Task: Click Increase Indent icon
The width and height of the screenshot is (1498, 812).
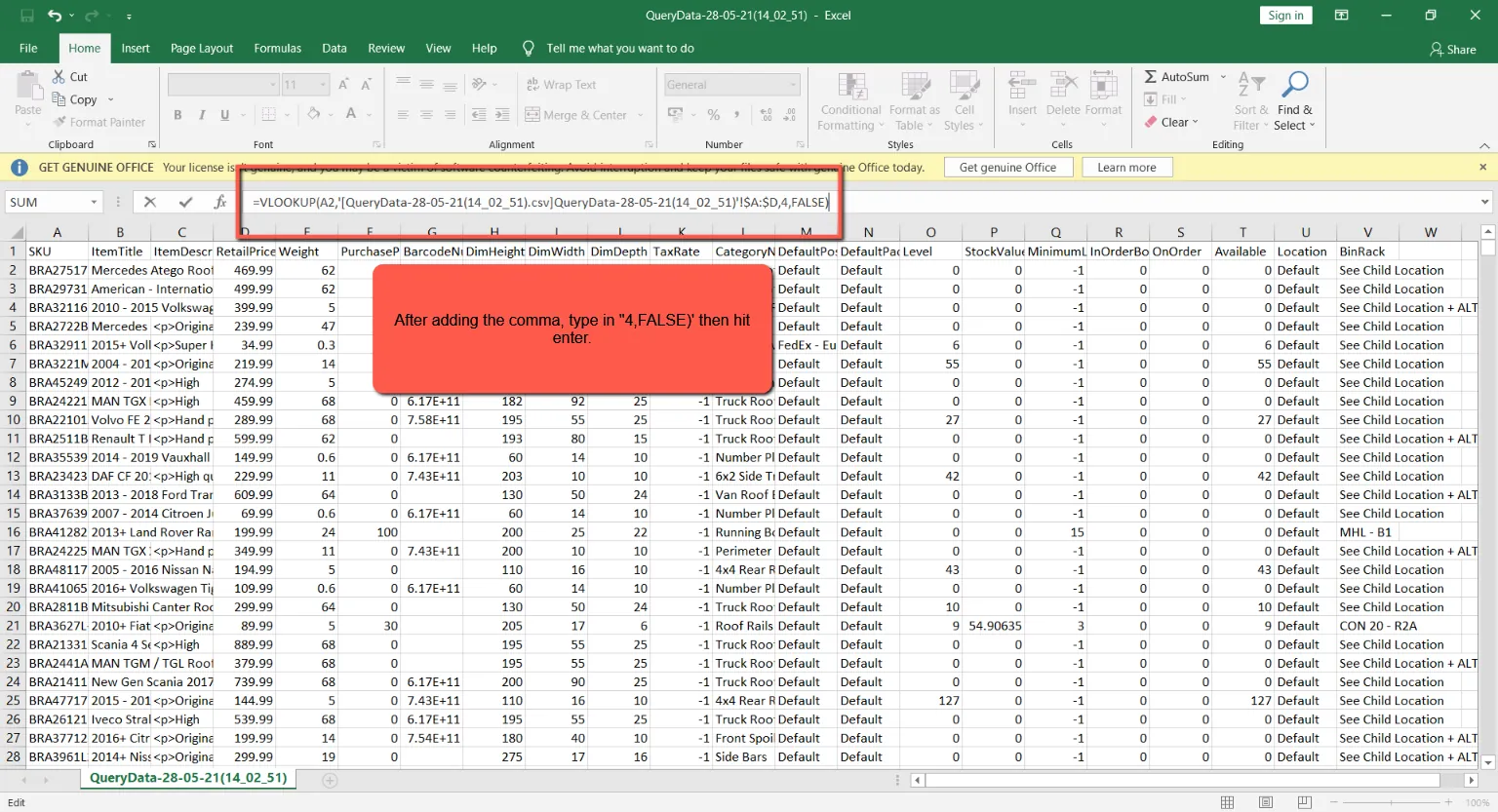Action: coord(501,115)
